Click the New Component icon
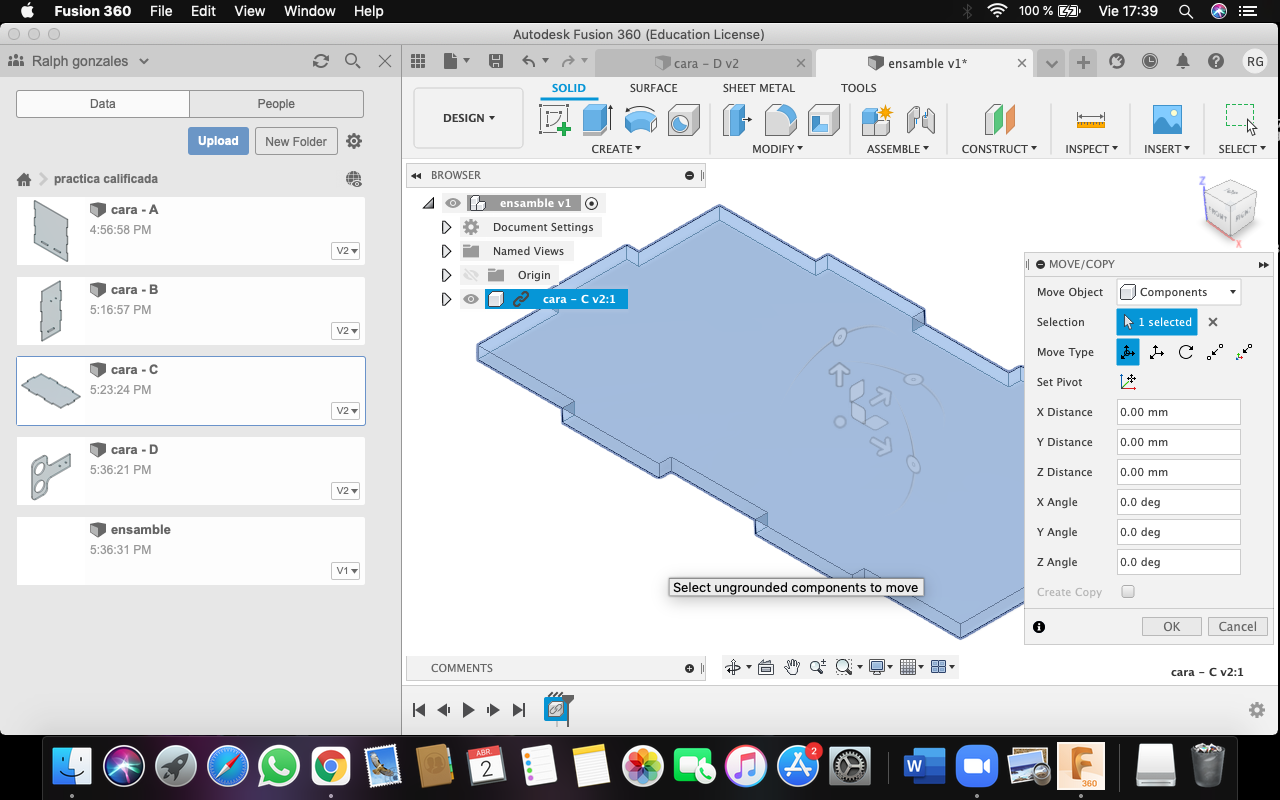The height and width of the screenshot is (800, 1280). [877, 120]
